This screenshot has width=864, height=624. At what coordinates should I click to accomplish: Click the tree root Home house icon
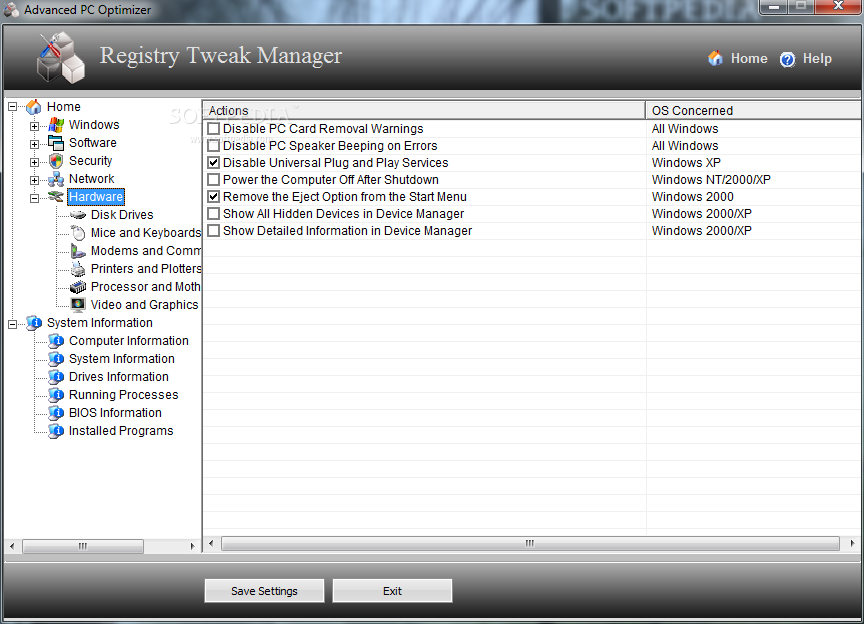(x=34, y=106)
